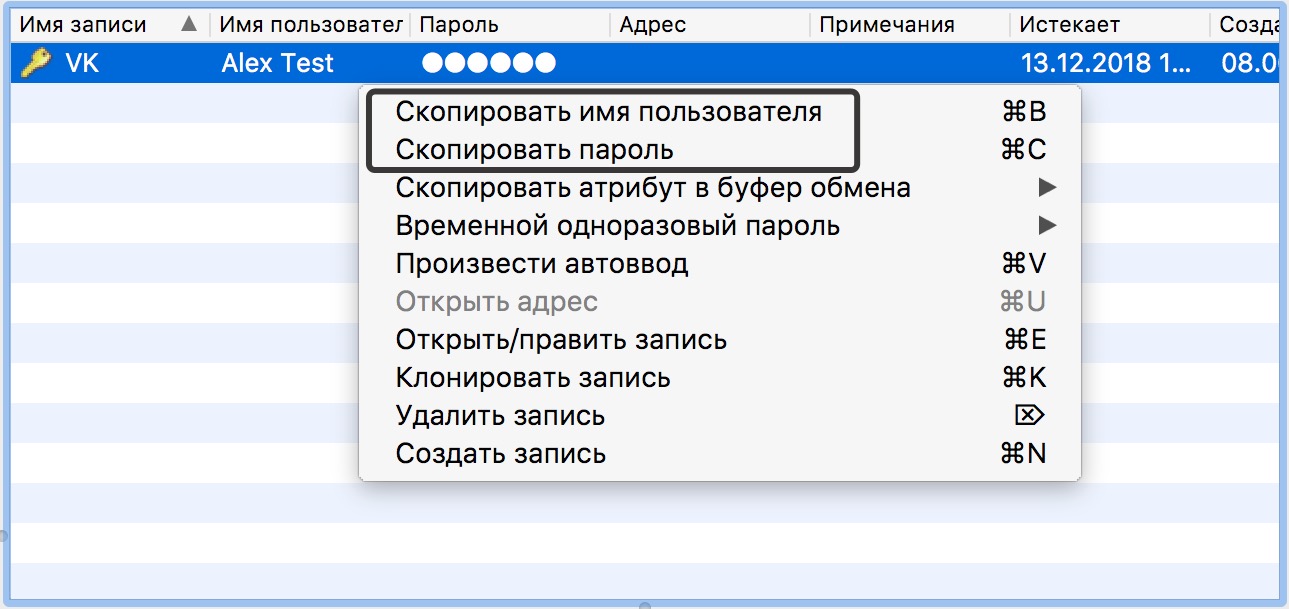The image size is (1289, 609).
Task: Click the Пароль column header
Action: click(x=459, y=24)
